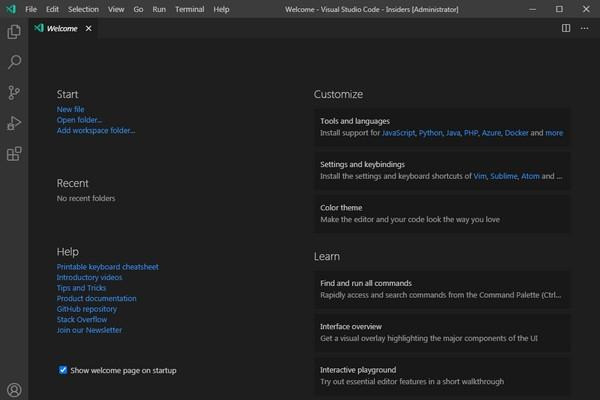600x400 pixels.
Task: Install Docker tools support link
Action: 516,133
